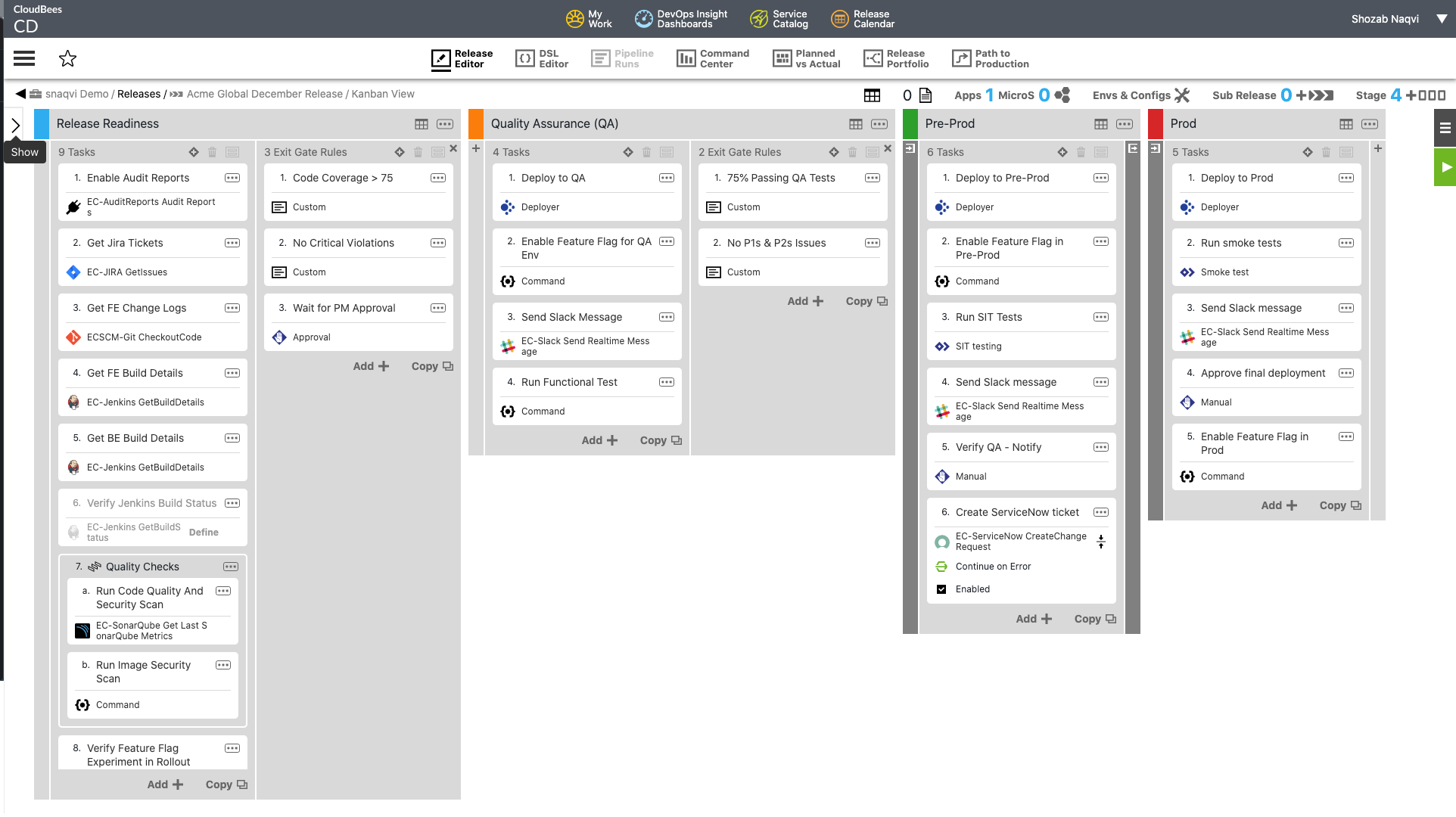This screenshot has height=817, width=1456.
Task: Open the Release Readiness stage table view icon
Action: (x=422, y=124)
